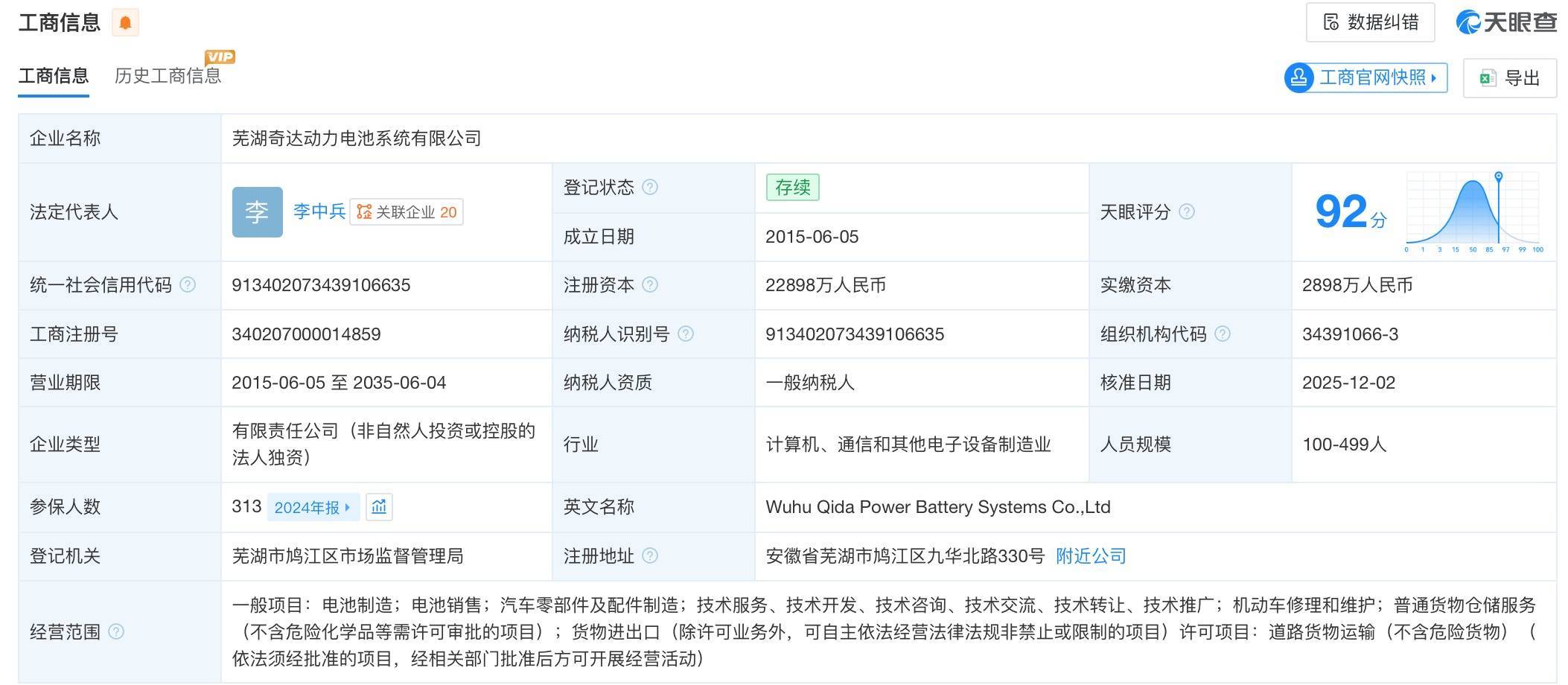The image size is (1568, 685).
Task: Click help icon next to 纳税人识别号
Action: [x=686, y=334]
